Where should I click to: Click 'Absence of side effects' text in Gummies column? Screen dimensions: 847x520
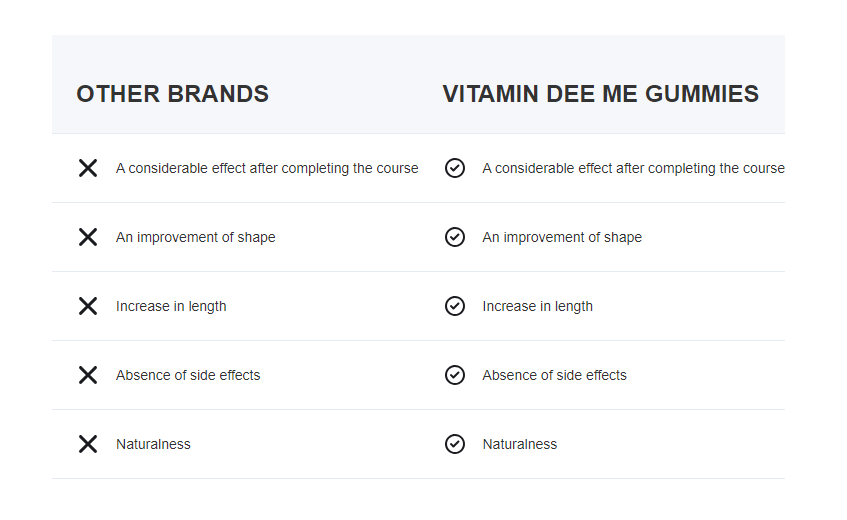click(x=554, y=375)
